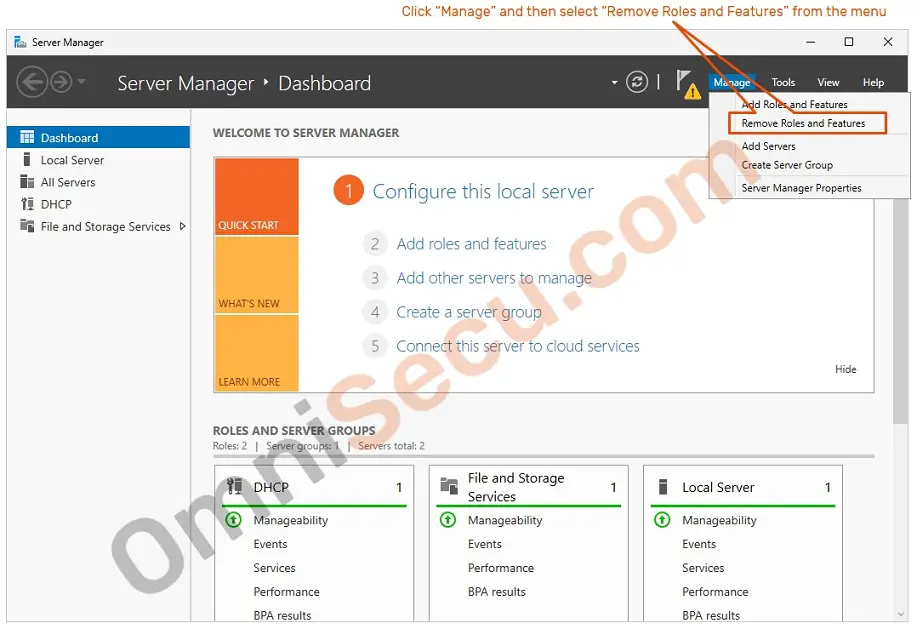Viewport: 917px width, 629px height.
Task: Click the refresh dashboard icon
Action: coord(637,82)
